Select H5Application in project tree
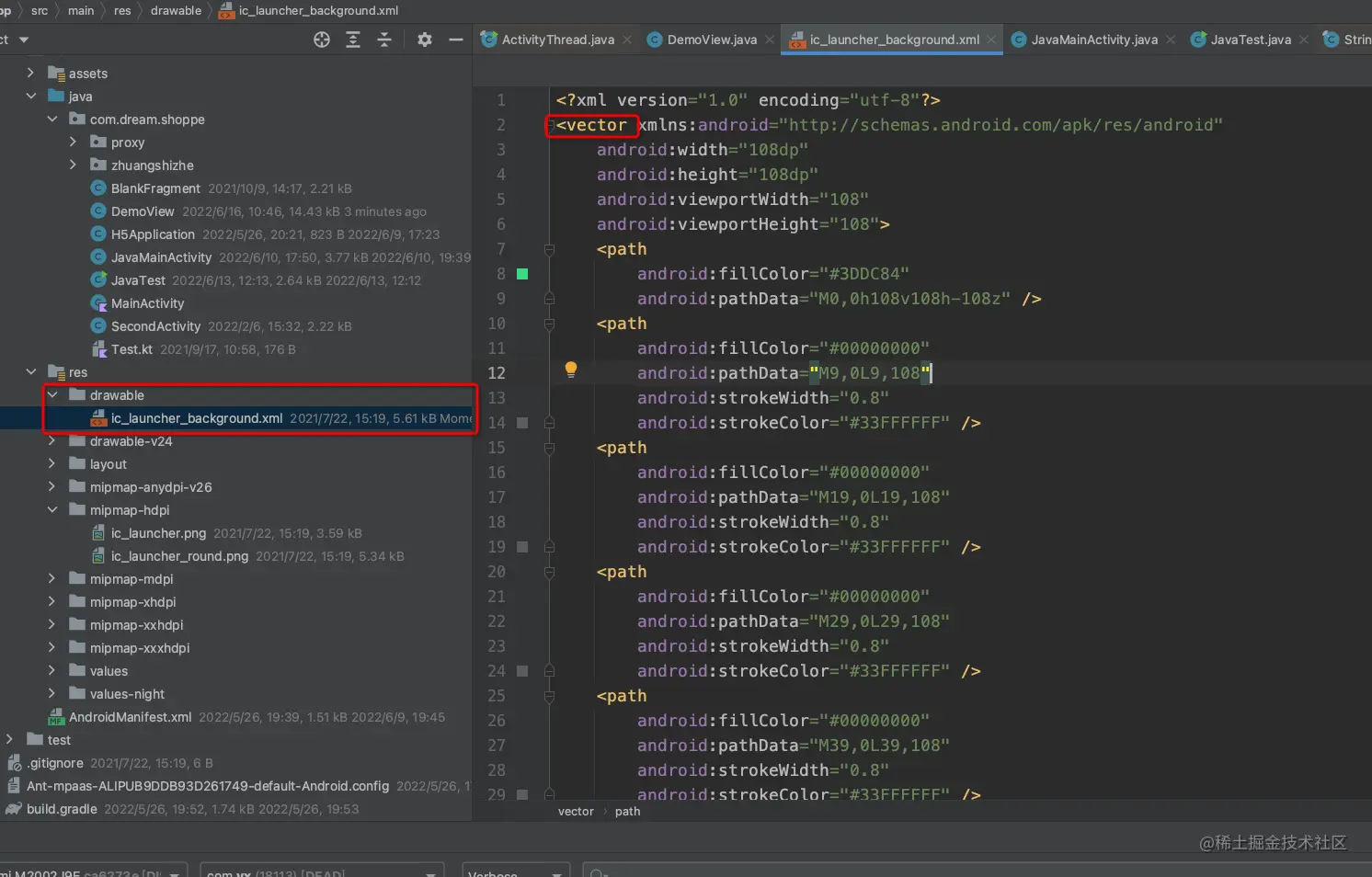Viewport: 1372px width, 877px height. (153, 234)
